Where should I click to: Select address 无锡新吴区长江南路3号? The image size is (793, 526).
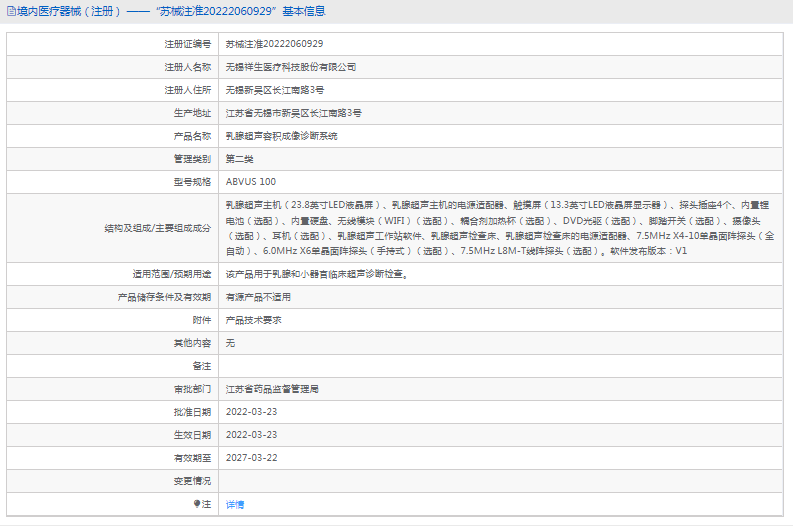coord(275,90)
